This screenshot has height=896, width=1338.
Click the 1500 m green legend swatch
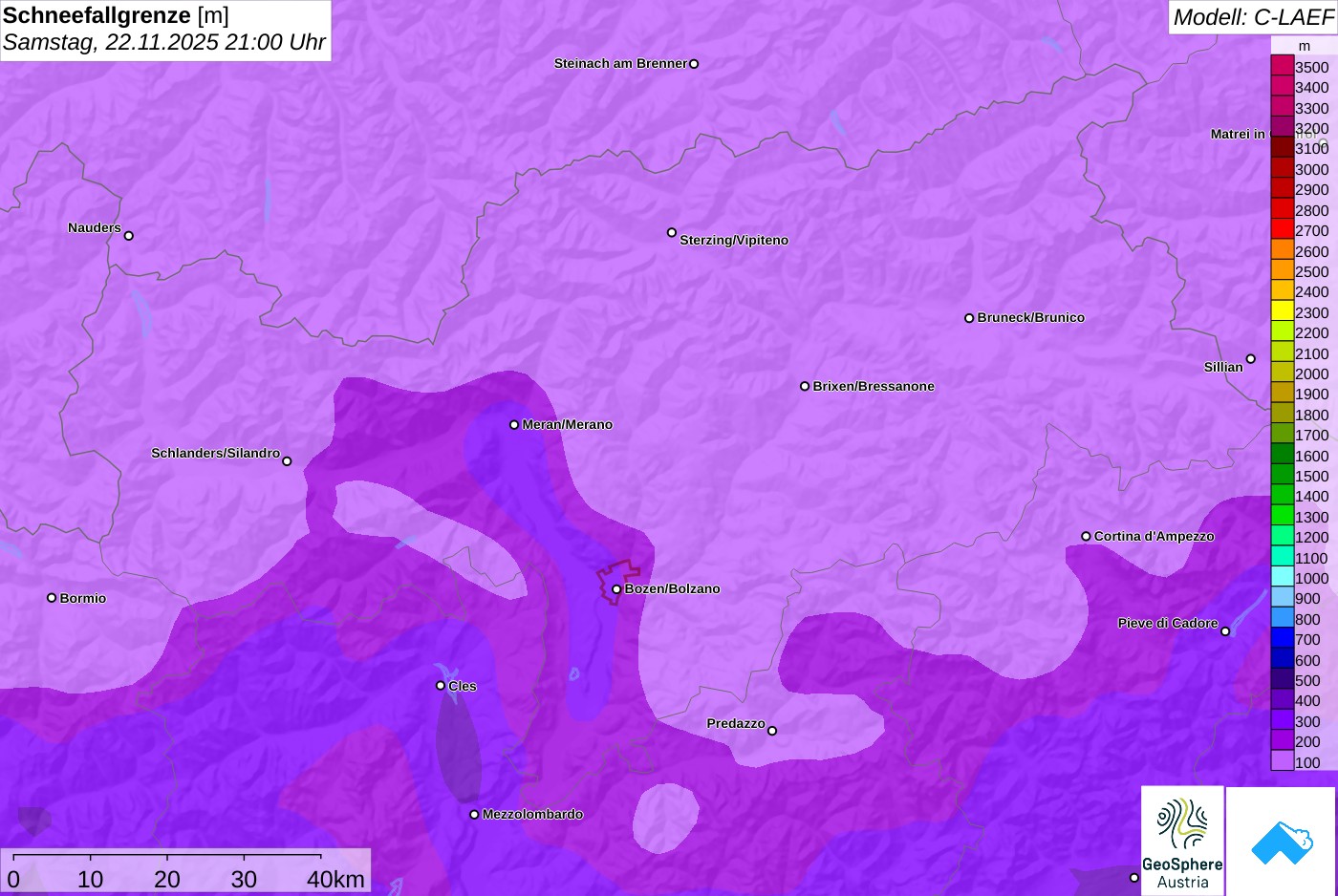1282,475
